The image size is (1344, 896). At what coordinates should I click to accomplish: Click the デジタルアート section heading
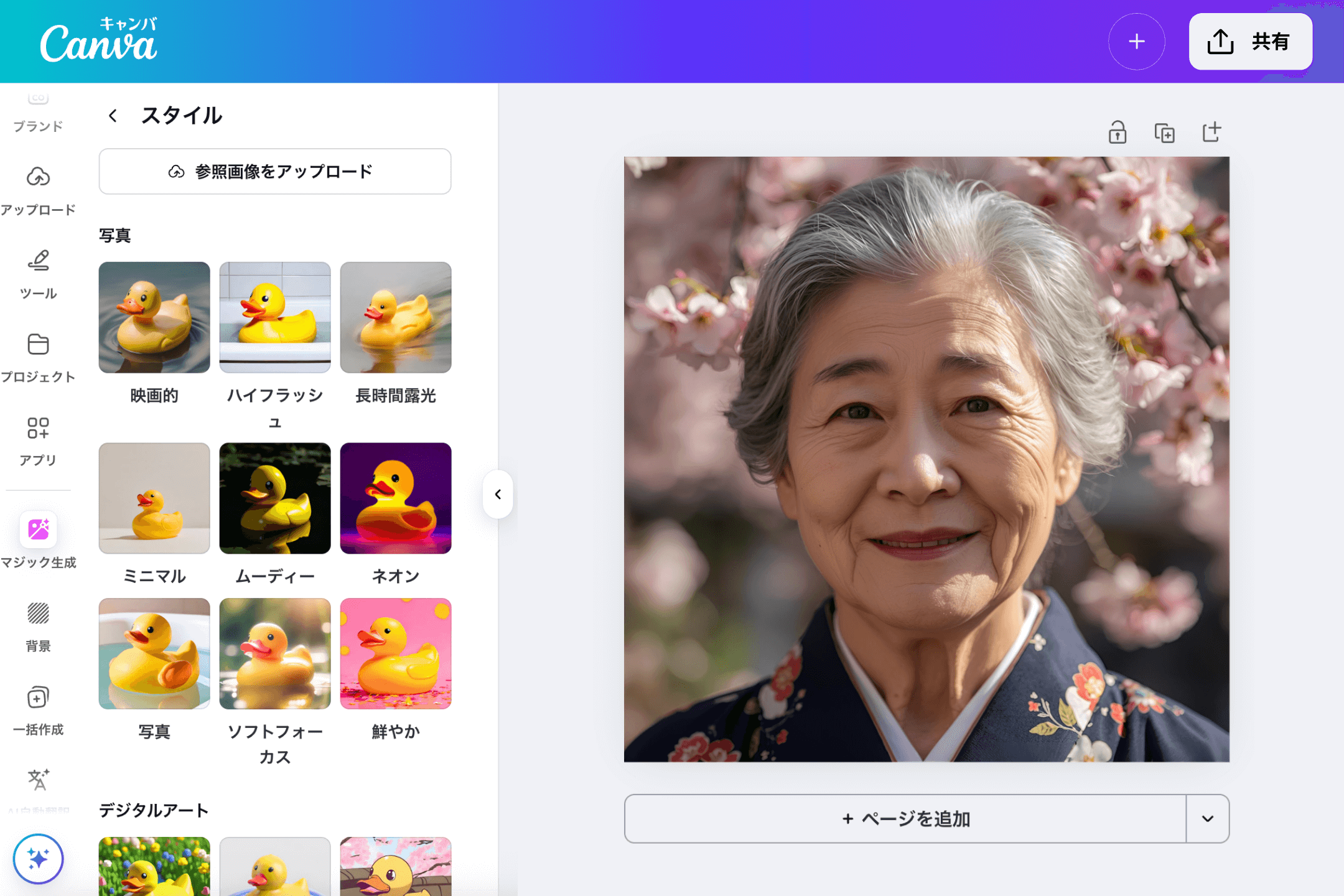pyautogui.click(x=154, y=810)
